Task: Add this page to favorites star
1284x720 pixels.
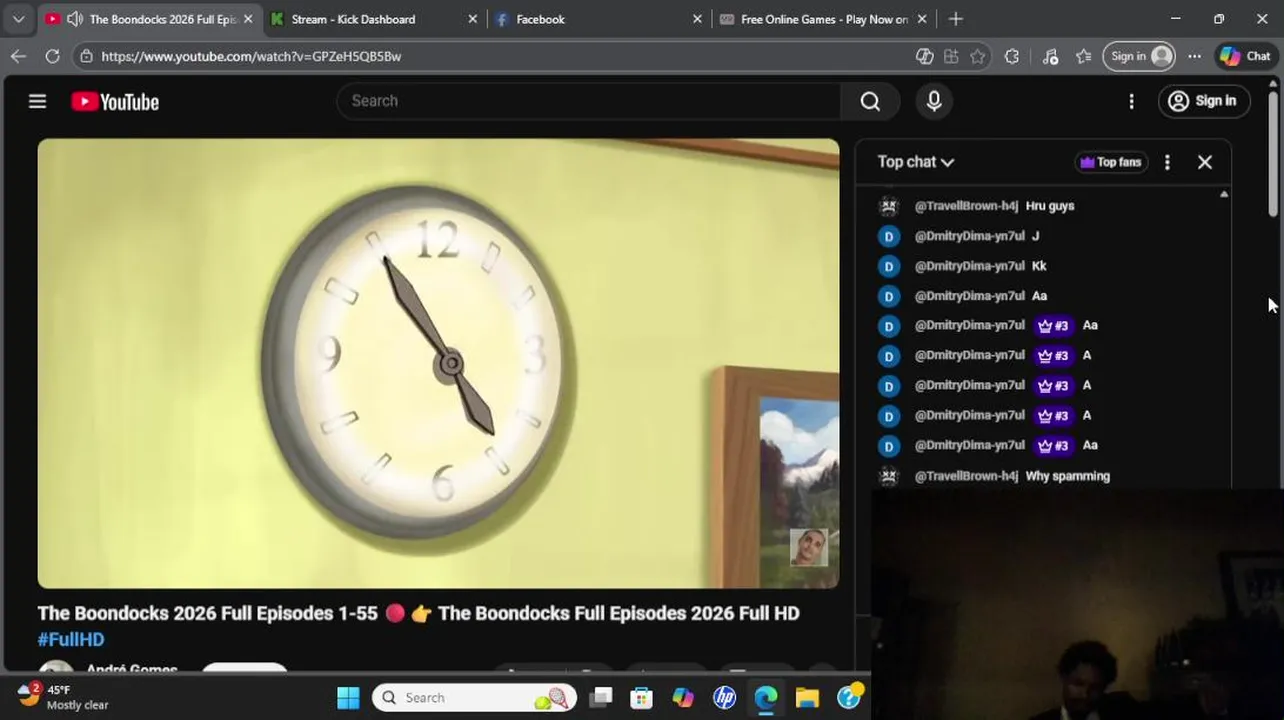Action: coord(978,56)
